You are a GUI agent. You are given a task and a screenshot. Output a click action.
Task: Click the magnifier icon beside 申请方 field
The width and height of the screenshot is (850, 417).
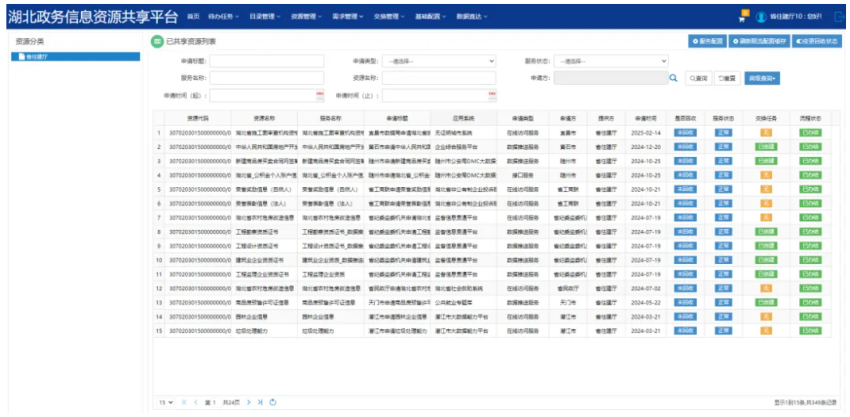(674, 77)
